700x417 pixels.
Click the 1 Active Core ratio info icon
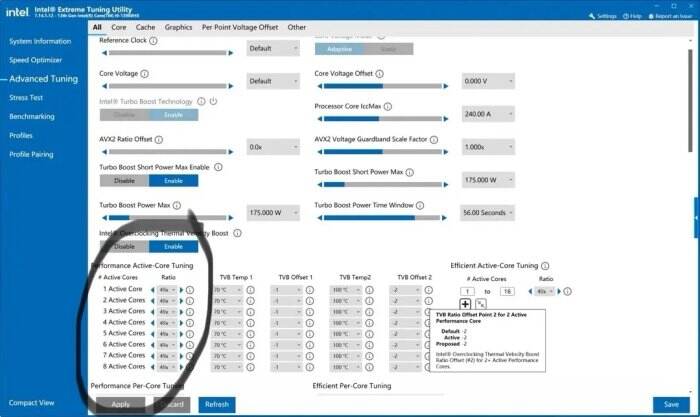tap(190, 290)
